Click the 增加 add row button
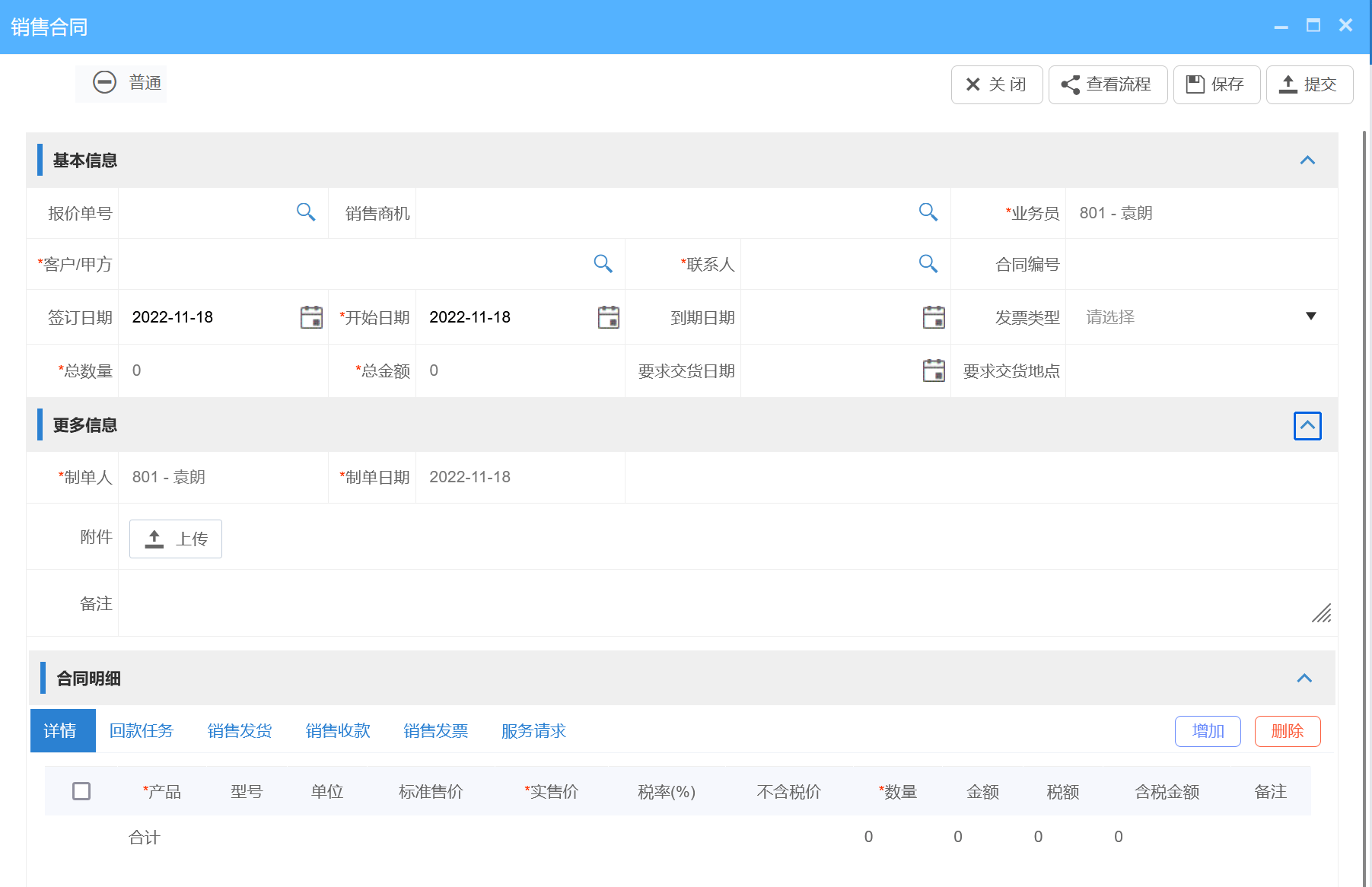This screenshot has width=1372, height=887. coord(1208,730)
